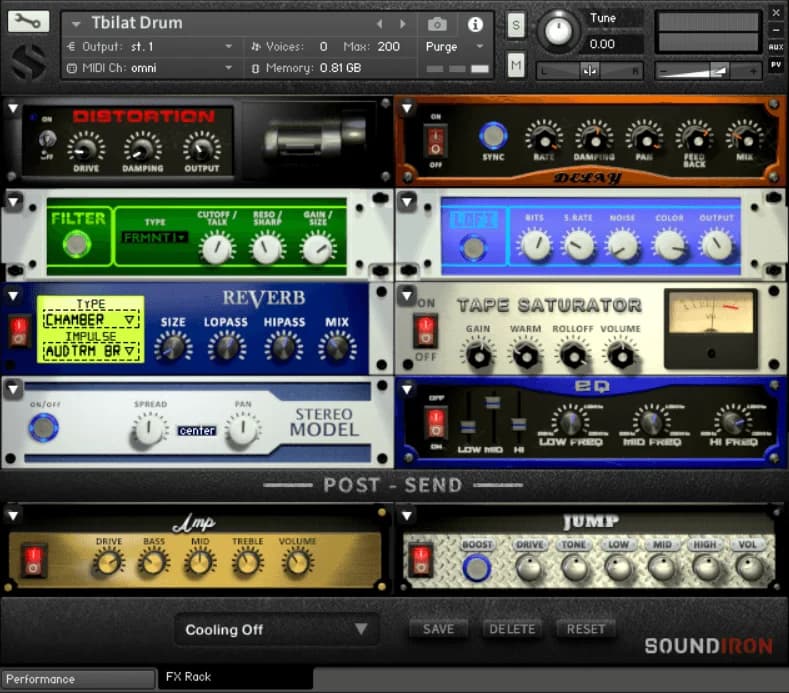Click the EQ LOW fader
Image resolution: width=789 pixels, height=693 pixels.
click(x=468, y=426)
